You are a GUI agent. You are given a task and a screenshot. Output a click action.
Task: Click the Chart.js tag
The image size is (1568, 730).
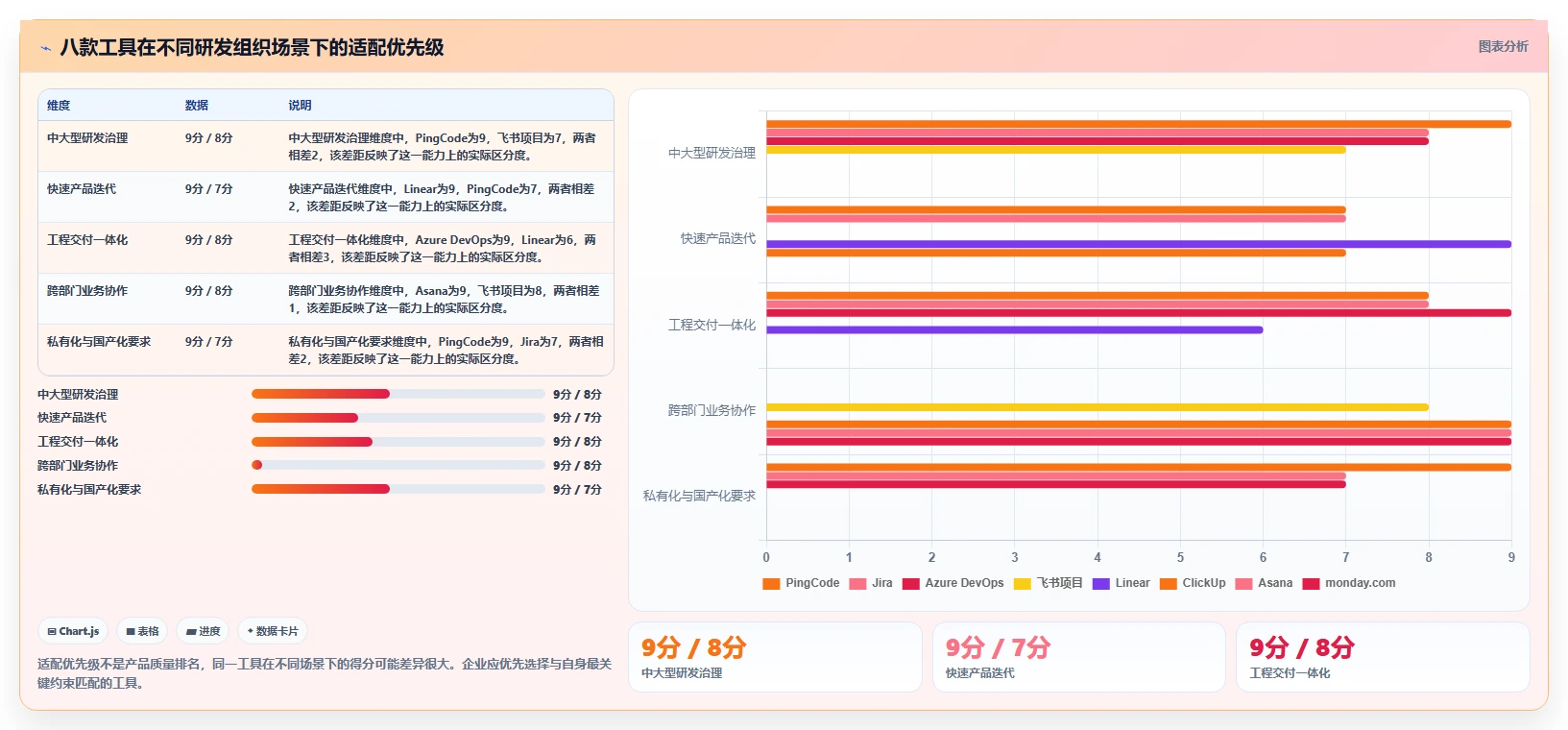coord(73,631)
